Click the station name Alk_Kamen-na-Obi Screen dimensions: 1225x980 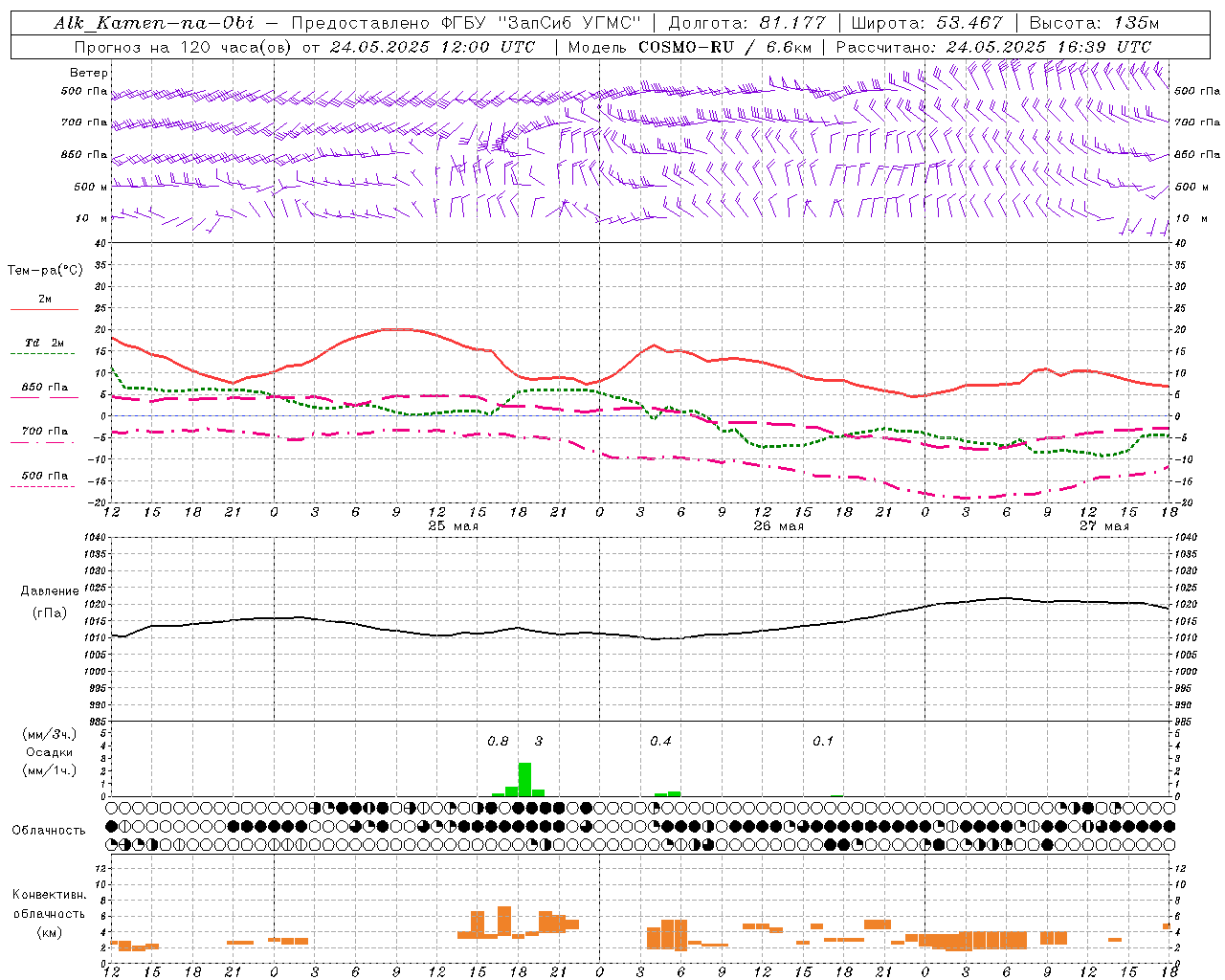click(x=154, y=23)
